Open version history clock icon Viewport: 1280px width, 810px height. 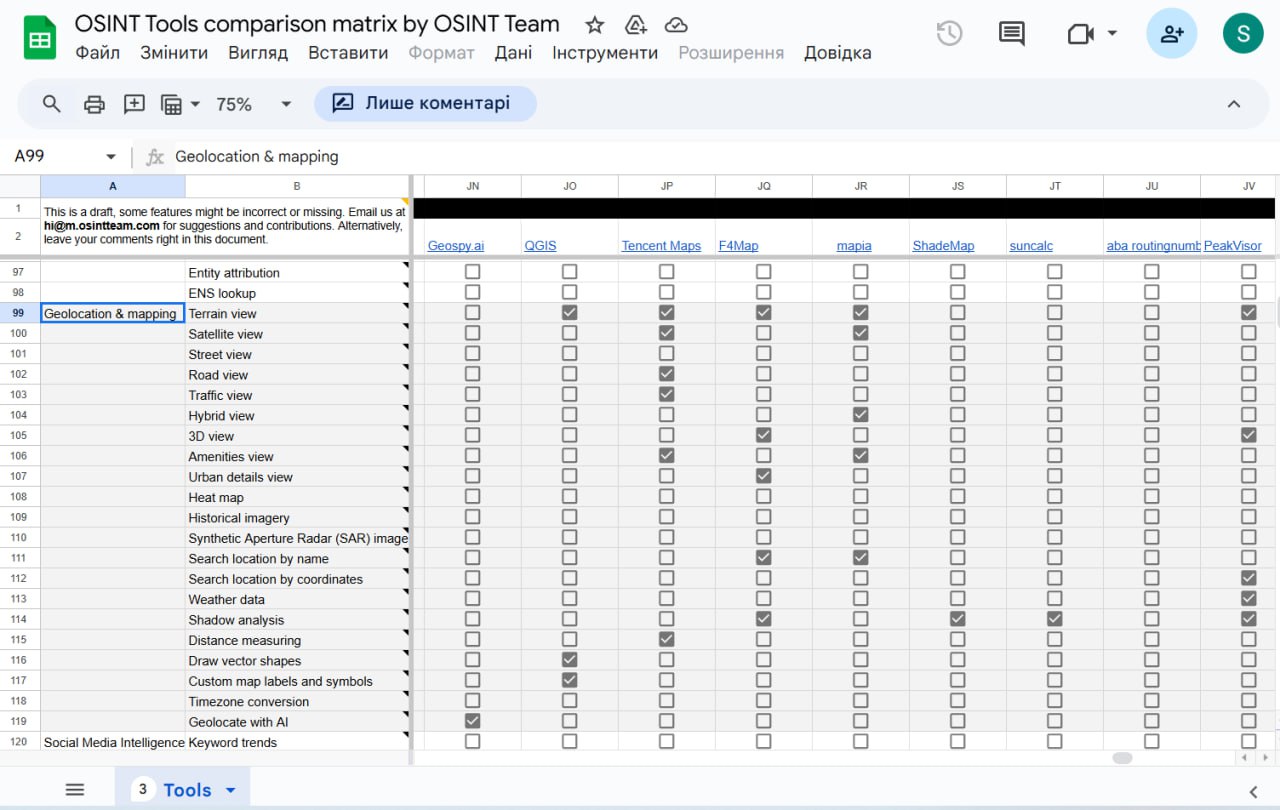click(949, 33)
